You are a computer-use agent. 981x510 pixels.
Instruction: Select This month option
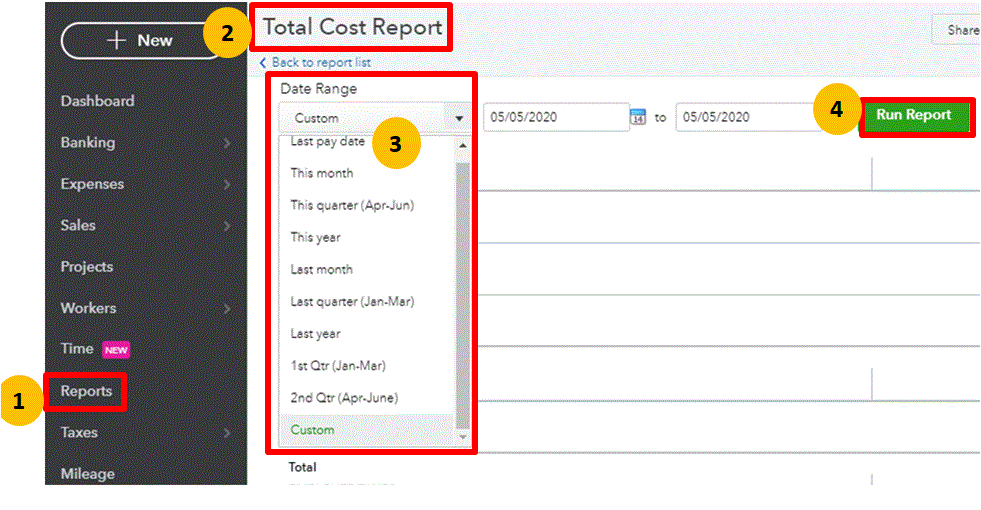click(x=322, y=173)
